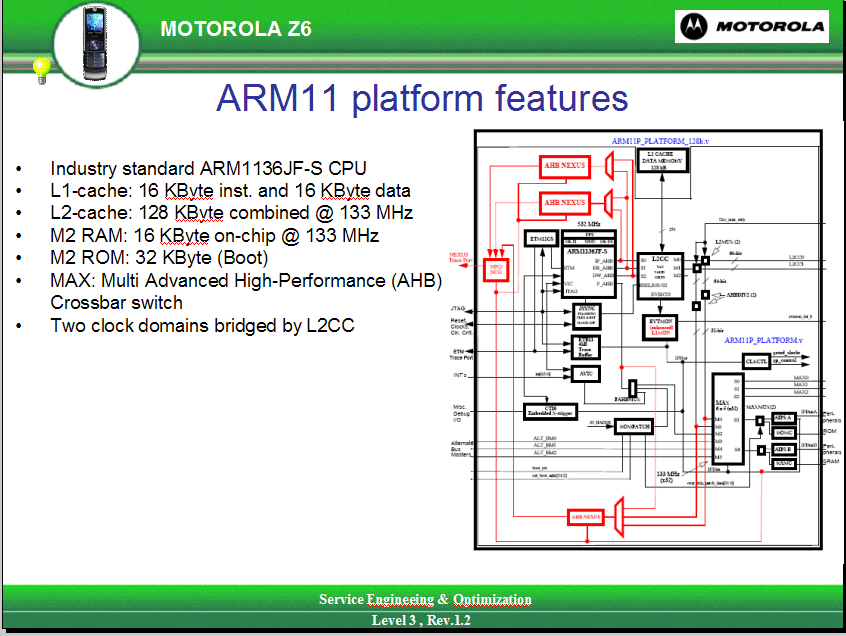Click the yellow lightbulb icon

42,70
